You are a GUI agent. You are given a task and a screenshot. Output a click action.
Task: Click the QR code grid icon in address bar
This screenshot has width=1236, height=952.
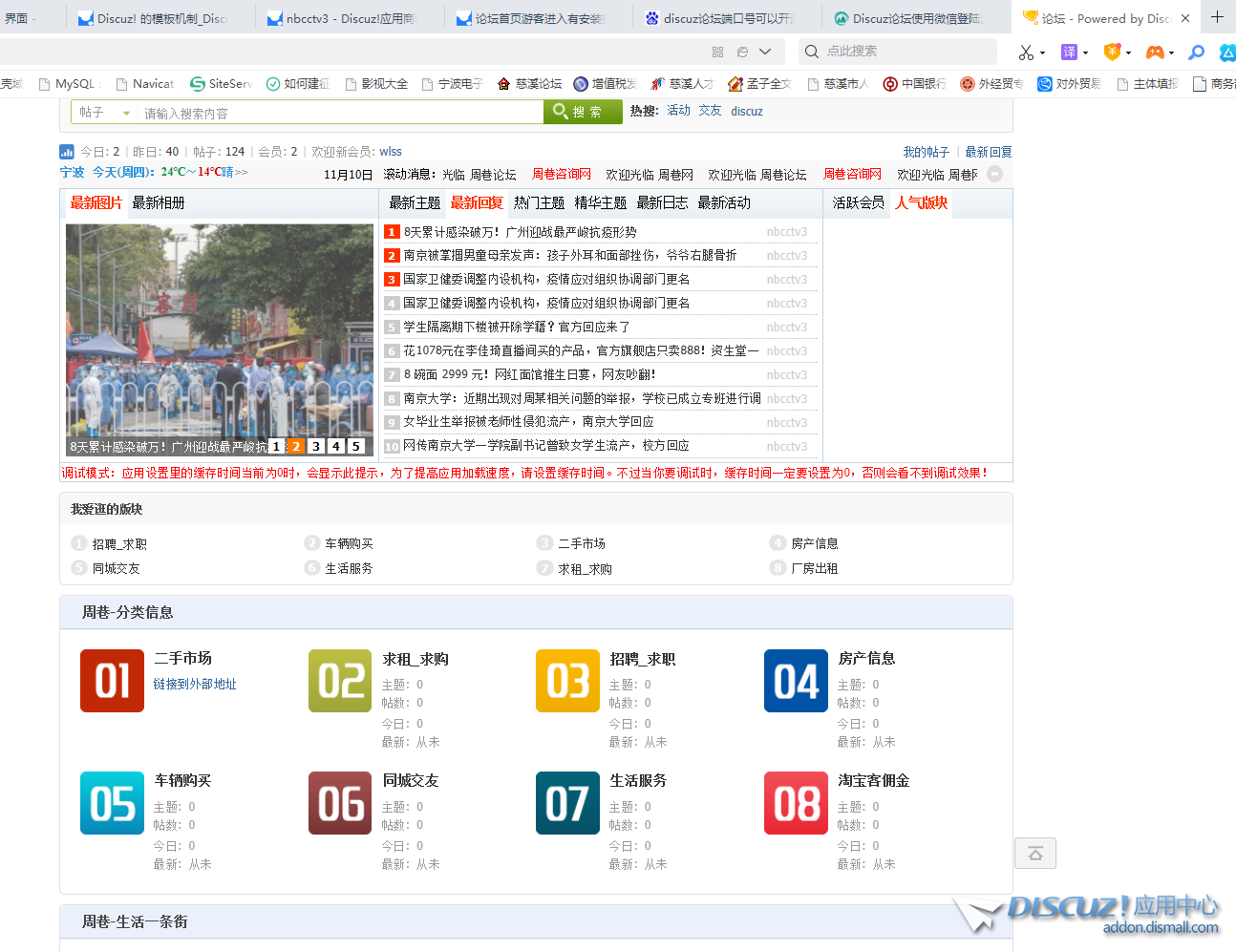[x=718, y=52]
